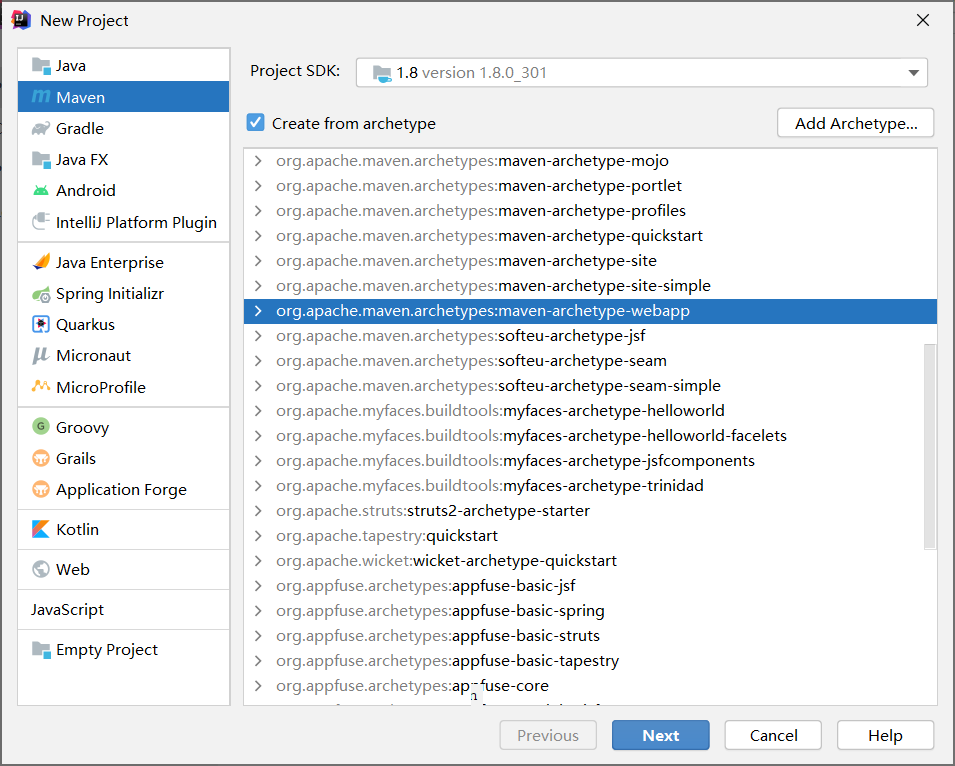
Task: Select Kotlin project type label
Action: tap(77, 529)
